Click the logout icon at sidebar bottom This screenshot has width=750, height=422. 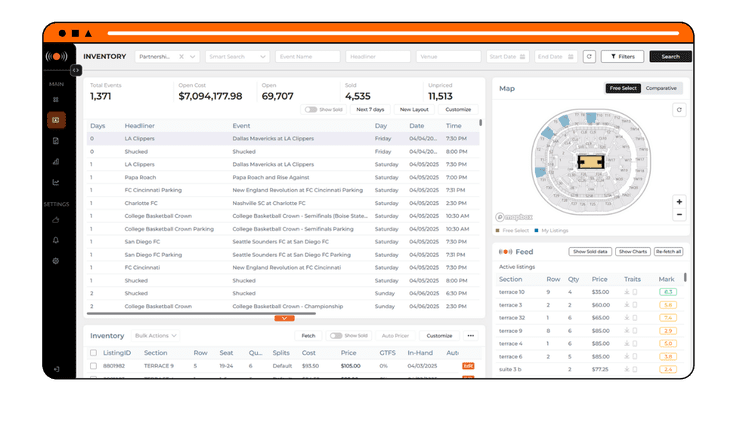tap(56, 369)
